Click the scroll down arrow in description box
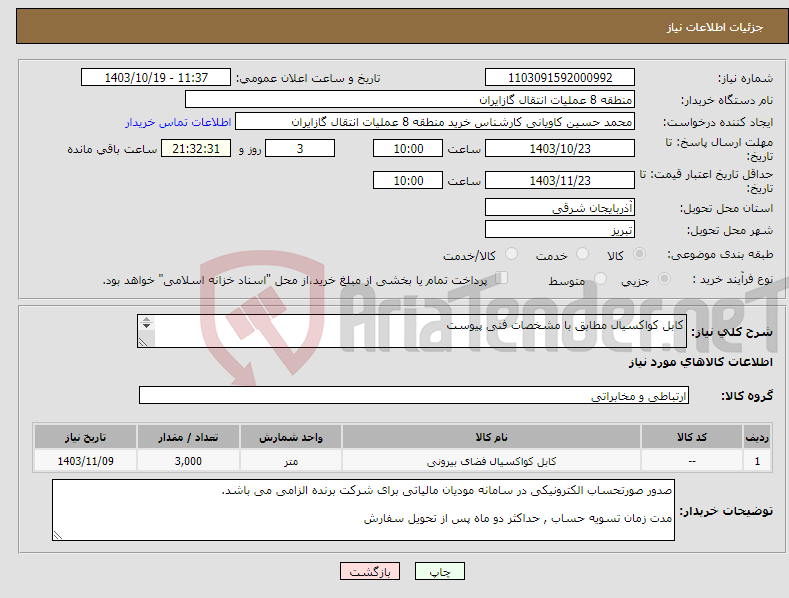Image resolution: width=789 pixels, height=598 pixels. [x=146, y=326]
